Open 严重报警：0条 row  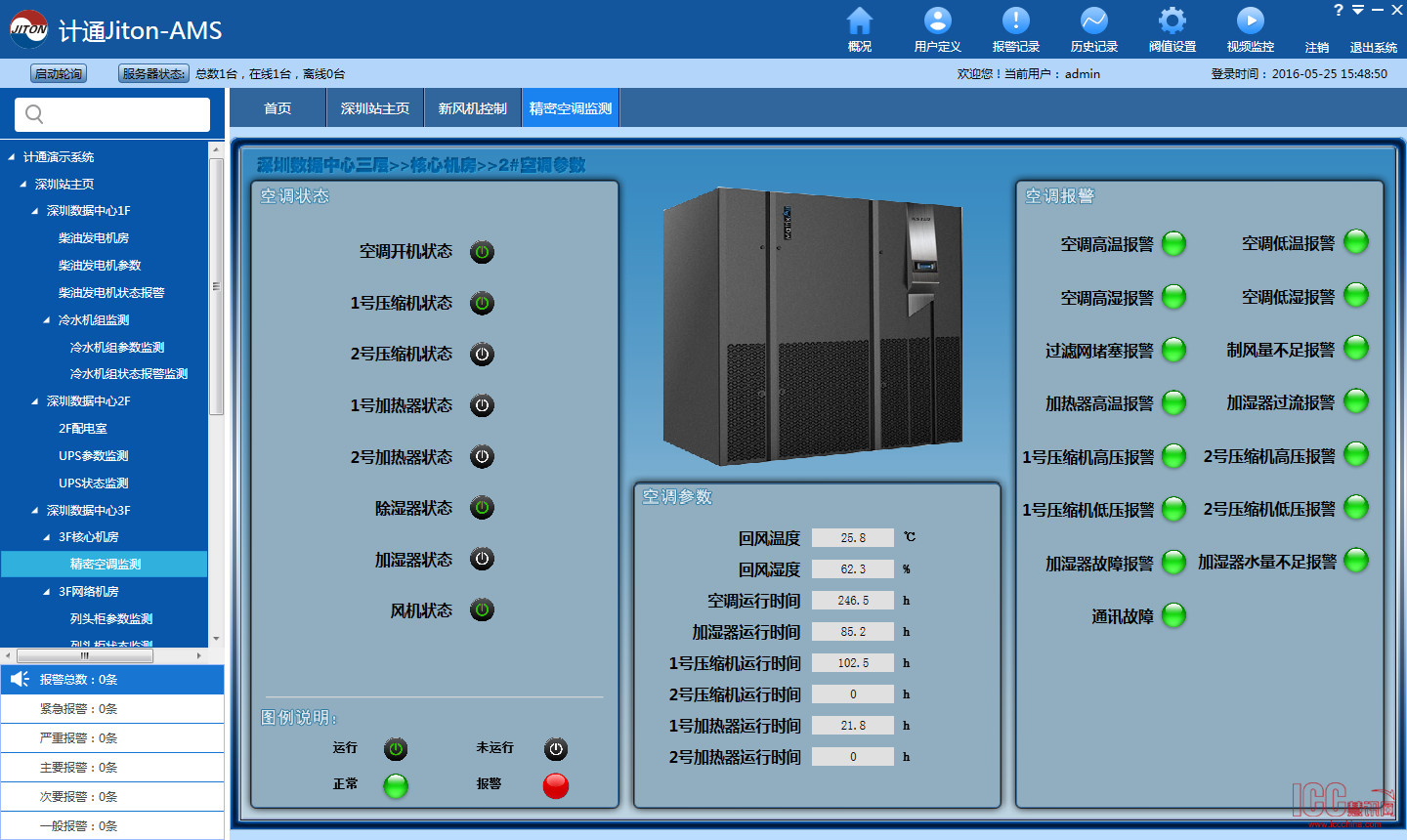[112, 738]
